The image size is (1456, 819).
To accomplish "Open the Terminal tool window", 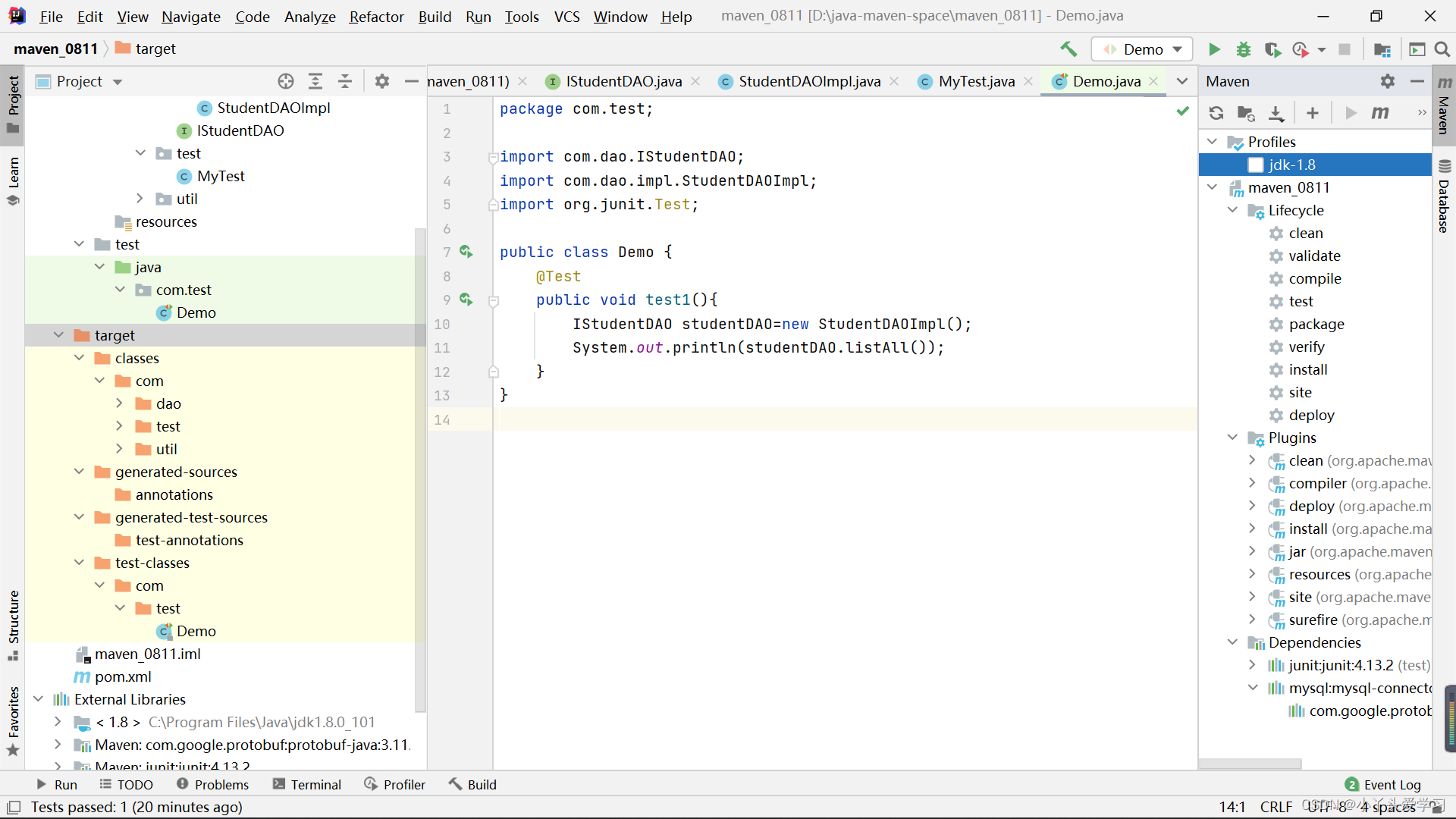I will click(307, 784).
